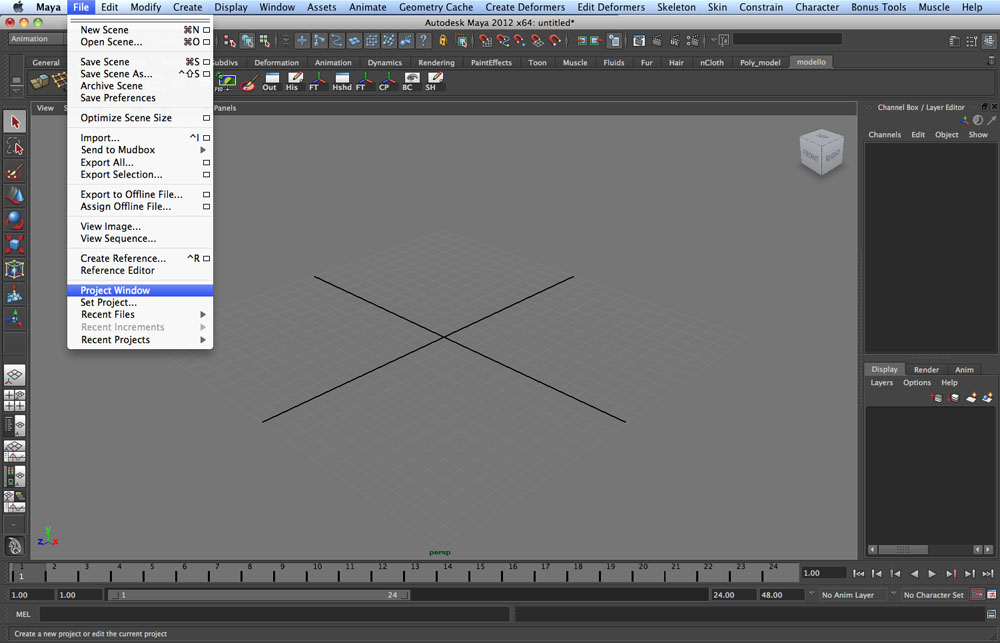Click the Hshd shelf button
The width and height of the screenshot is (1000, 643).
coord(341,81)
